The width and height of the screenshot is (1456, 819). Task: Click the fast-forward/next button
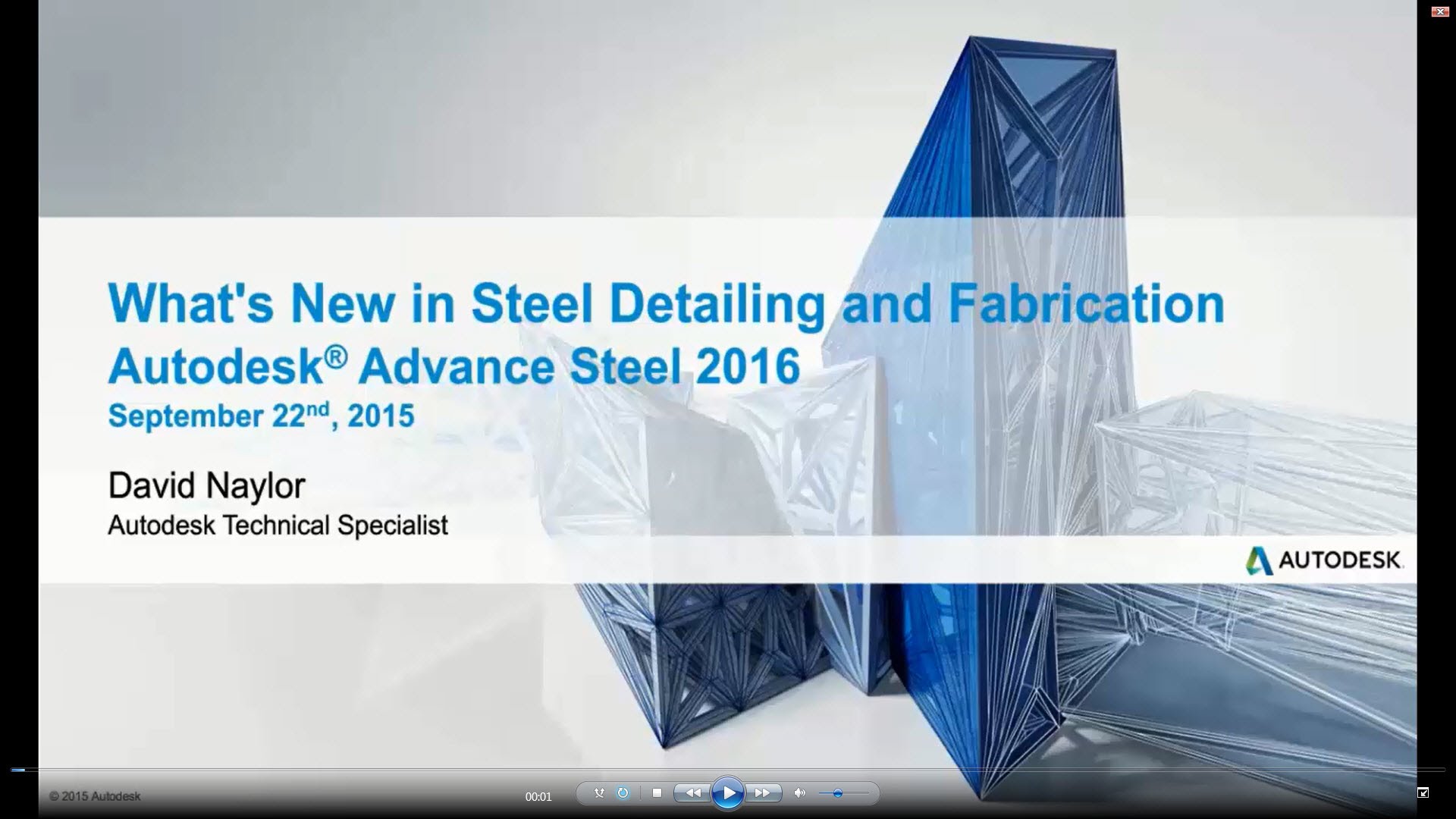point(763,793)
